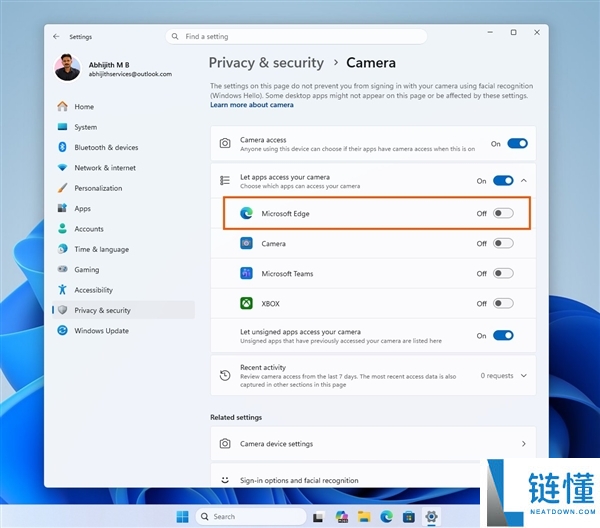Switch on the XBOX camera toggle
The width and height of the screenshot is (600, 528).
pos(503,303)
